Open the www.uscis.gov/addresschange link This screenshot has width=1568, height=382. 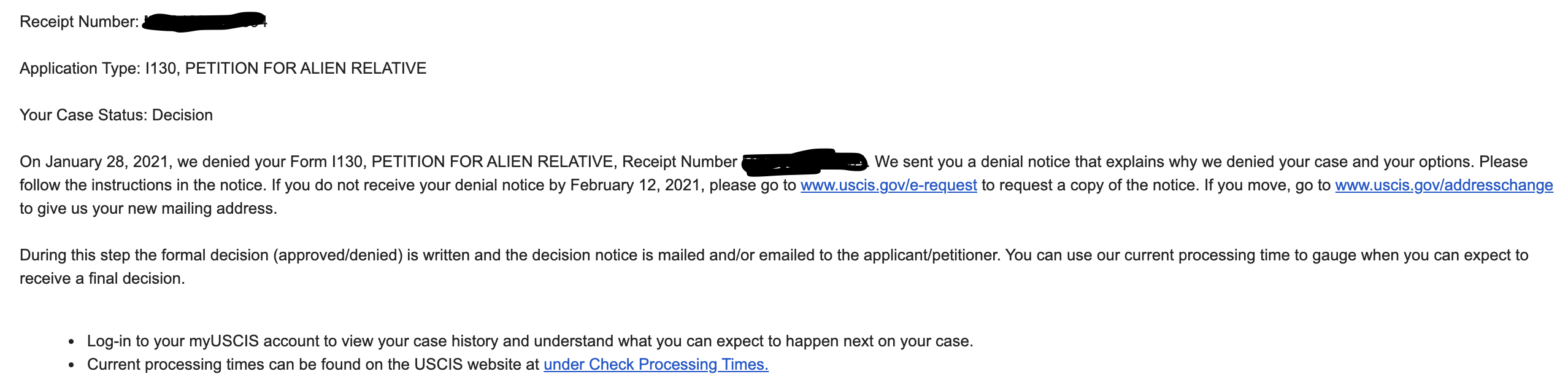[1444, 185]
